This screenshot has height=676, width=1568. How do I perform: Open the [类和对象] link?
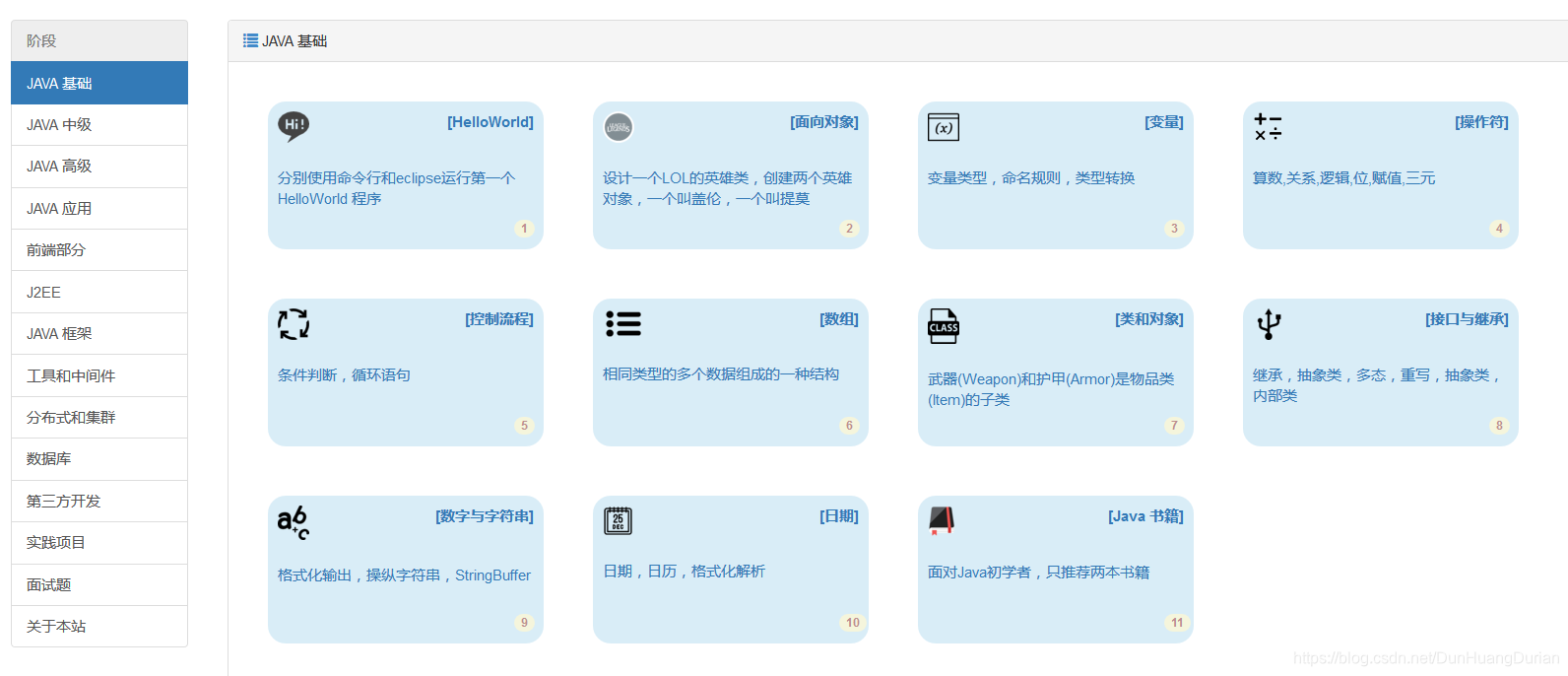pos(1149,319)
